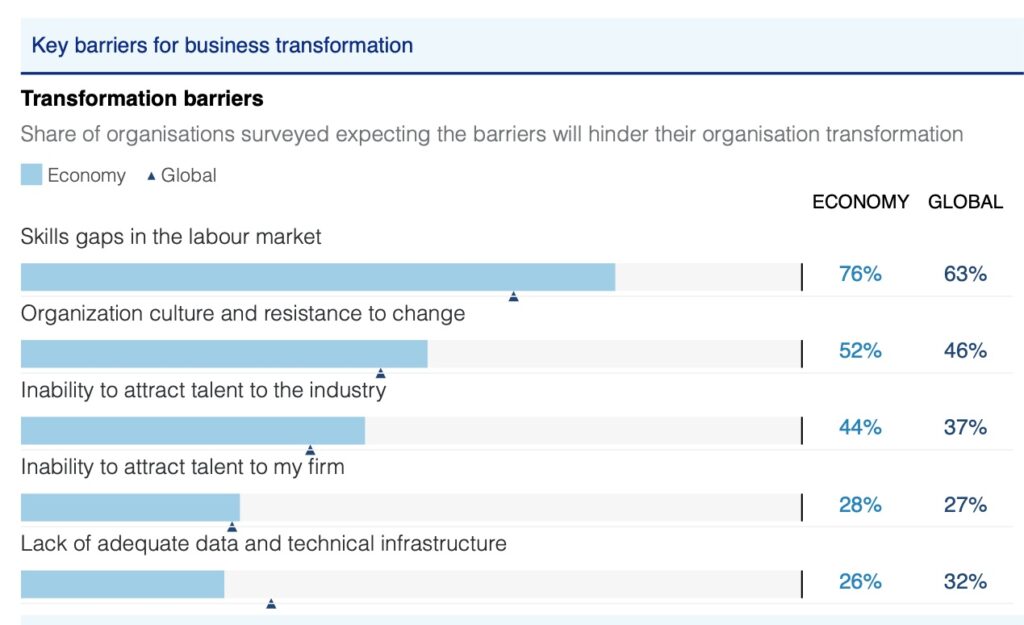The image size is (1024, 625).
Task: Click the global marker under attract talent to firm bar
Action: pos(232,526)
